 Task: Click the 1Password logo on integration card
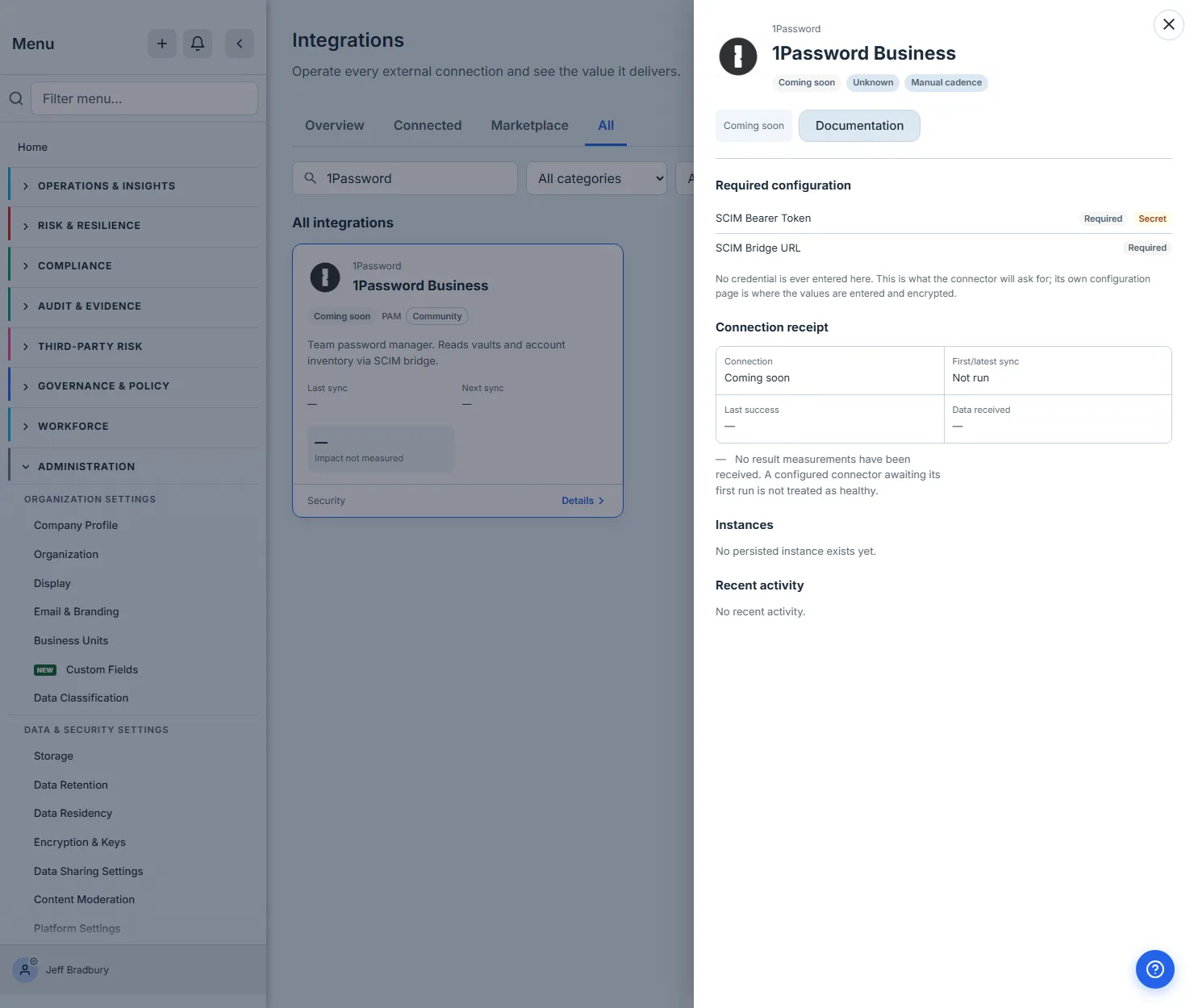click(325, 277)
